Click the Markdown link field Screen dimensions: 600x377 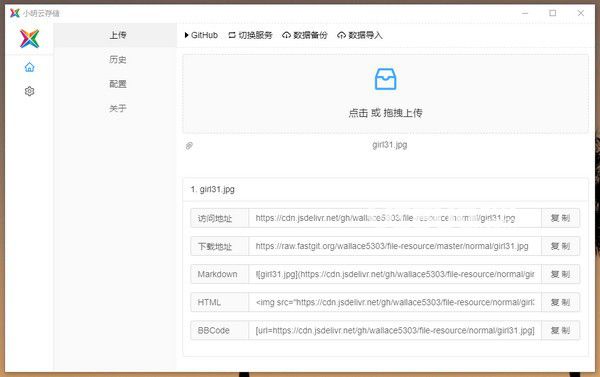pyautogui.click(x=395, y=274)
